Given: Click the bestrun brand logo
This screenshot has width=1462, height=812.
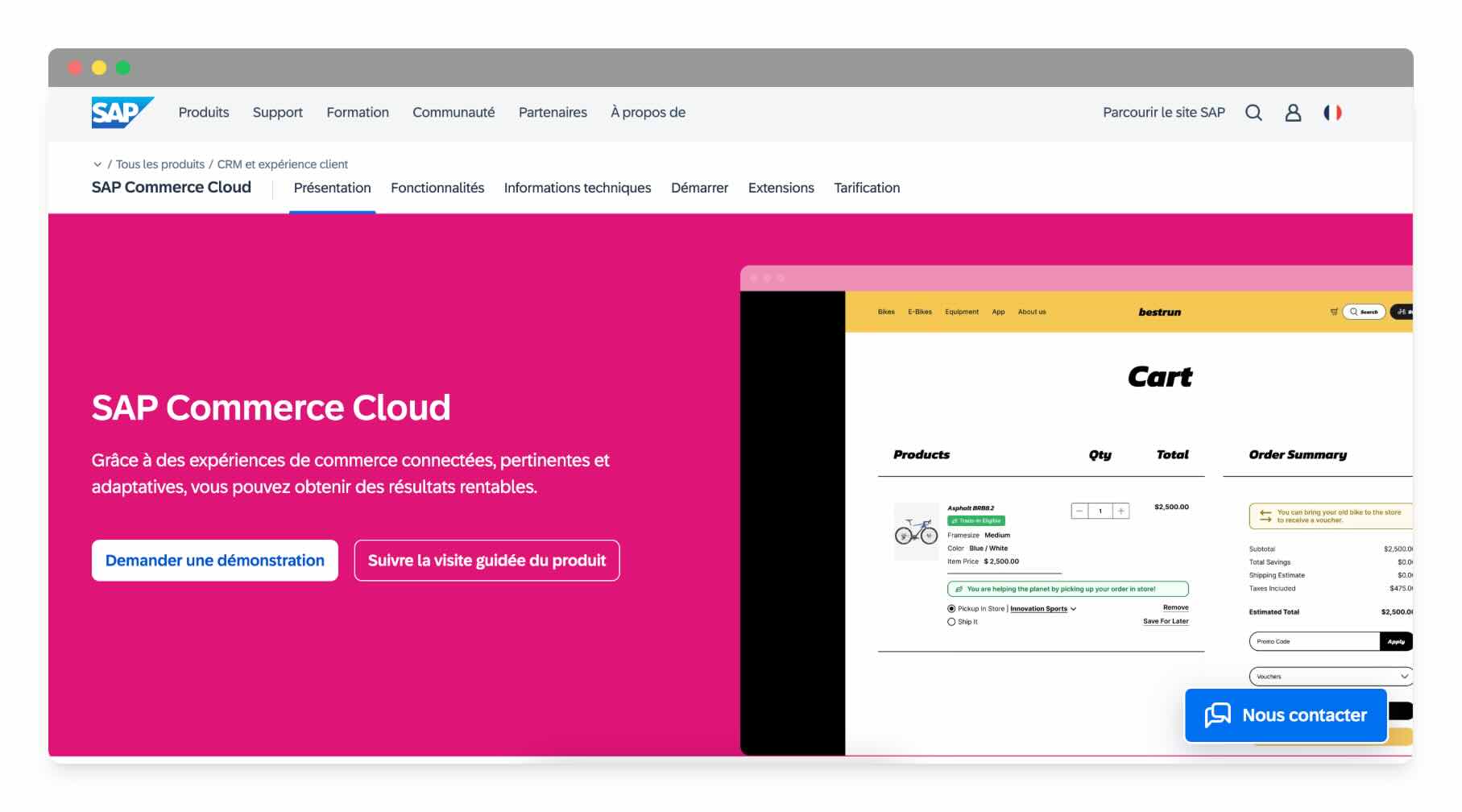Looking at the screenshot, I should pos(1159,312).
